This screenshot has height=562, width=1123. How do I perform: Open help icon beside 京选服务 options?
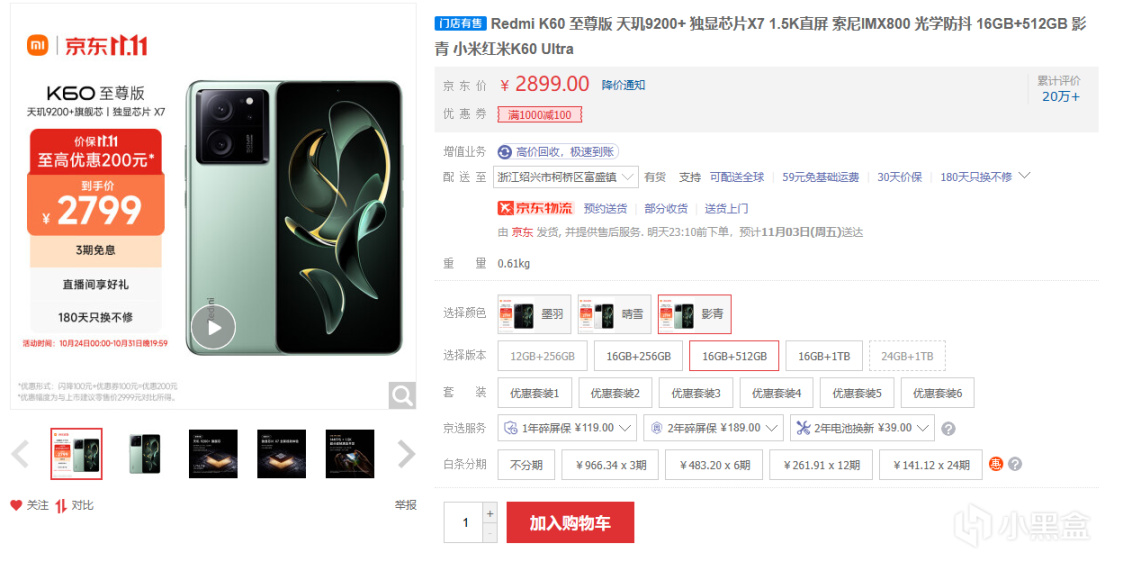948,429
